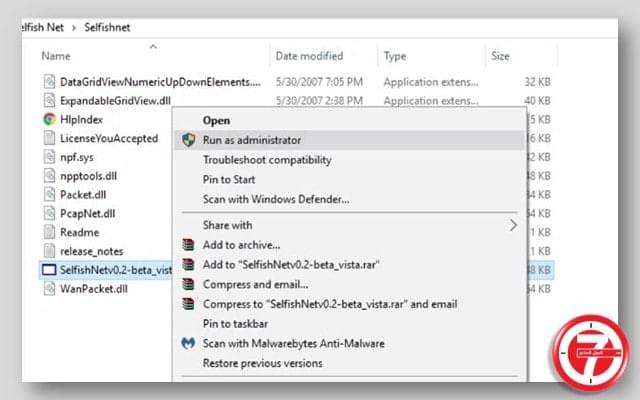Click the sort arrow above Name column
The width and height of the screenshot is (640, 400).
click(x=153, y=46)
